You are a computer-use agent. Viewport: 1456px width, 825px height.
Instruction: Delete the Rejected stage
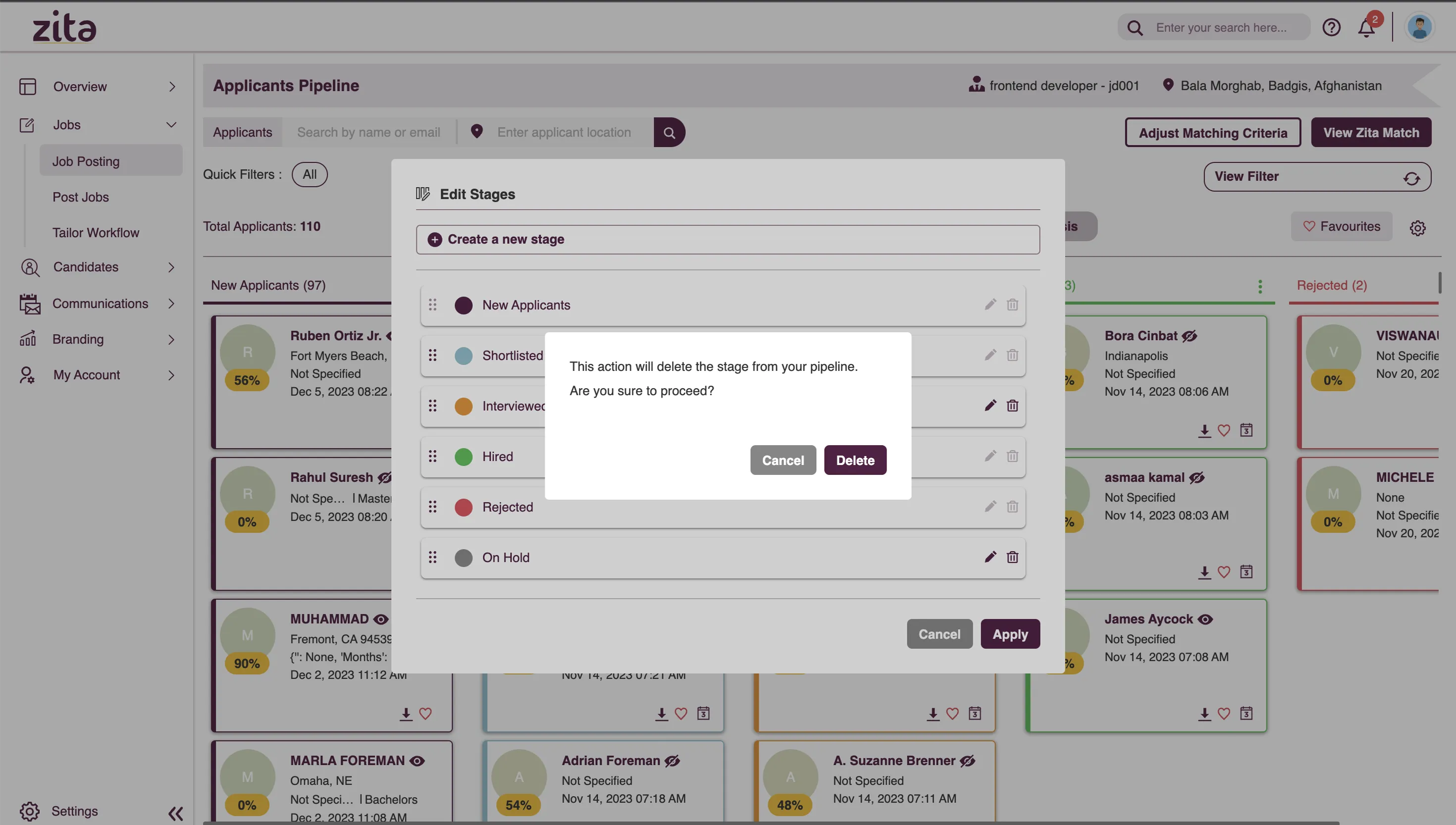[1012, 507]
